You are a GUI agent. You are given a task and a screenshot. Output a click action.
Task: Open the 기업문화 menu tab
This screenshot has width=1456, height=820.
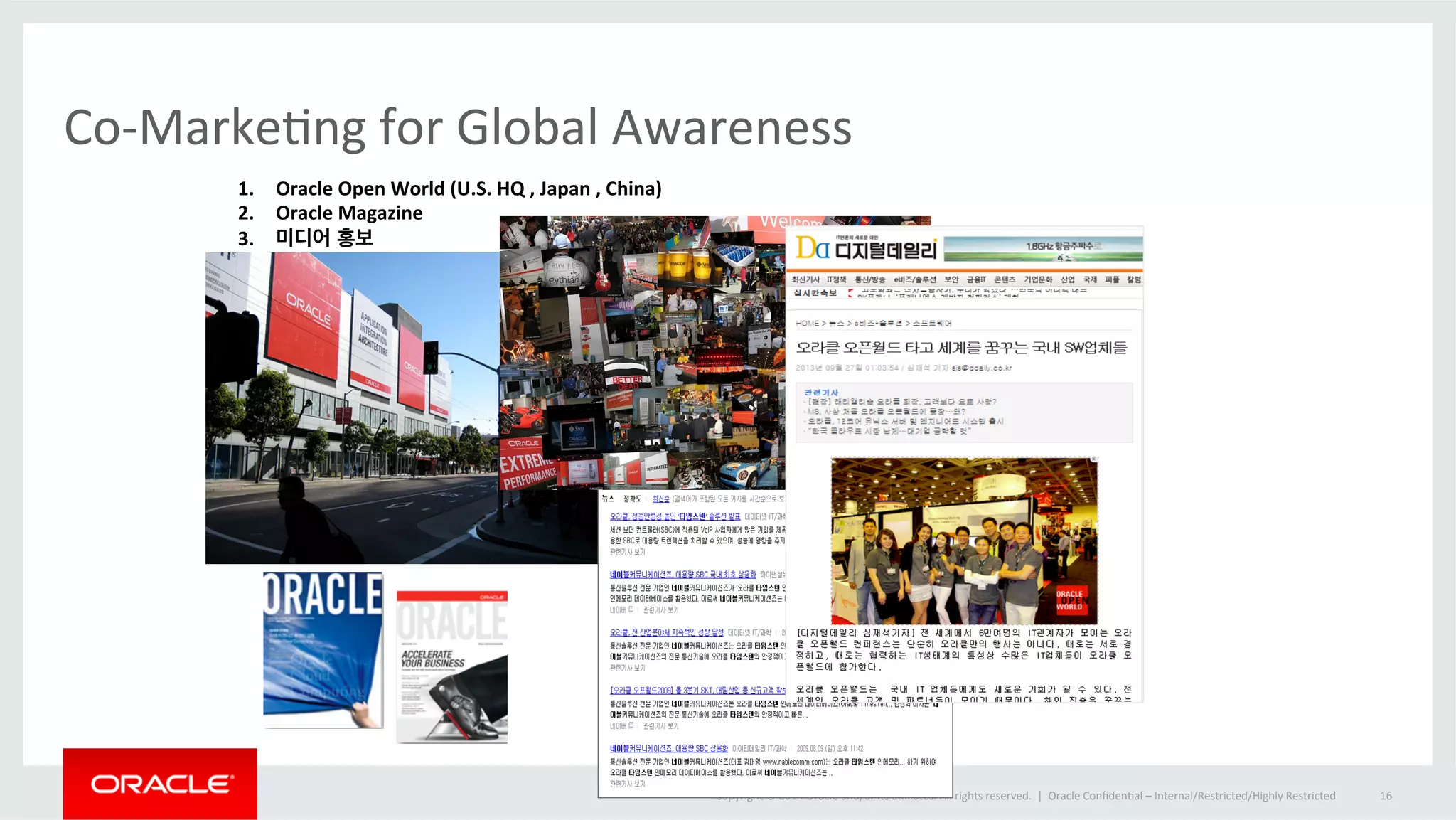tap(1038, 279)
